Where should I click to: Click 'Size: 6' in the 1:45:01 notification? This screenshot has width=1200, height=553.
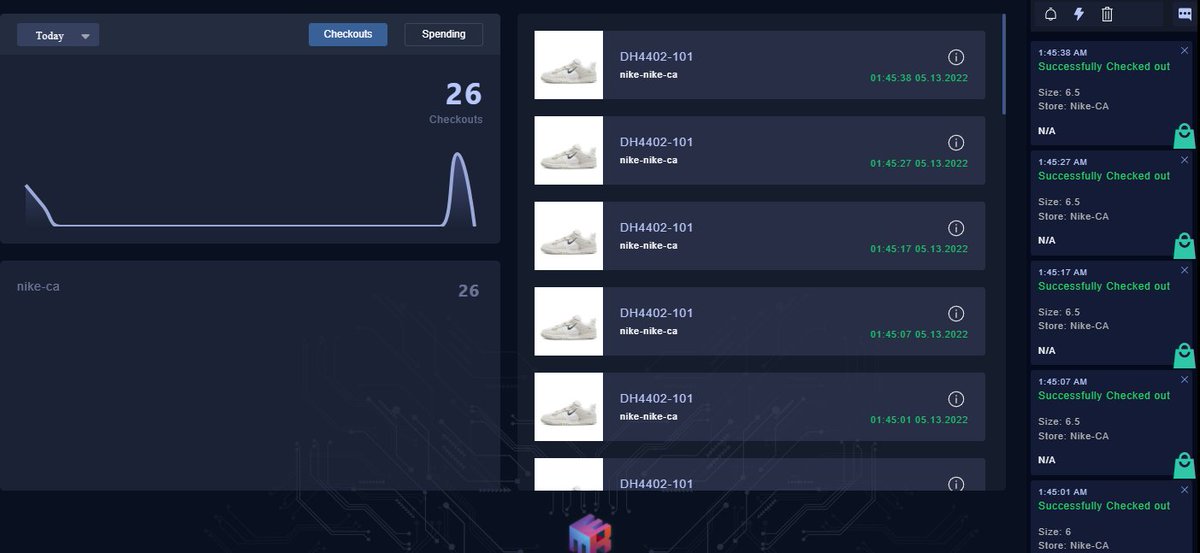coord(1055,531)
